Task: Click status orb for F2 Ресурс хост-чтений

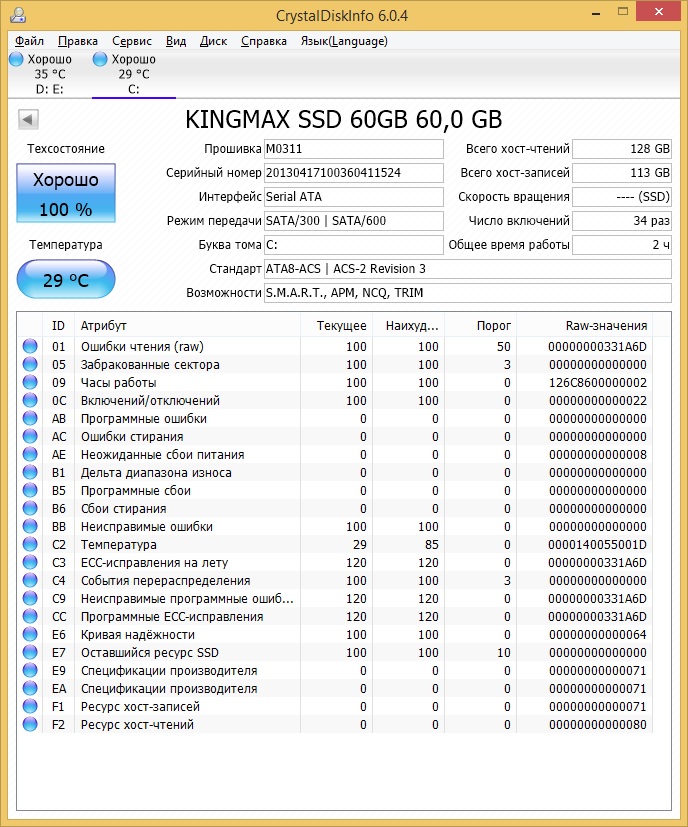Action: (30, 724)
